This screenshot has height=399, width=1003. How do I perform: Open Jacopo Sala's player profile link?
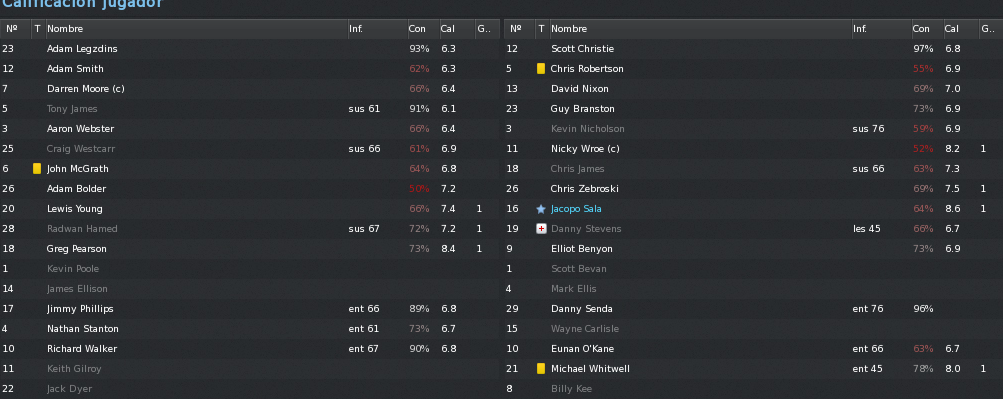(576, 209)
